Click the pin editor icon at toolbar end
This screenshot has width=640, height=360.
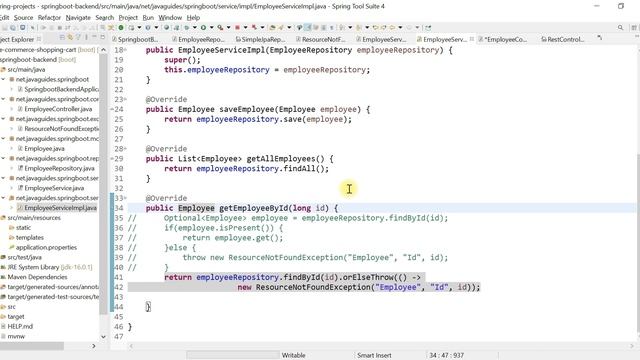tap(428, 27)
